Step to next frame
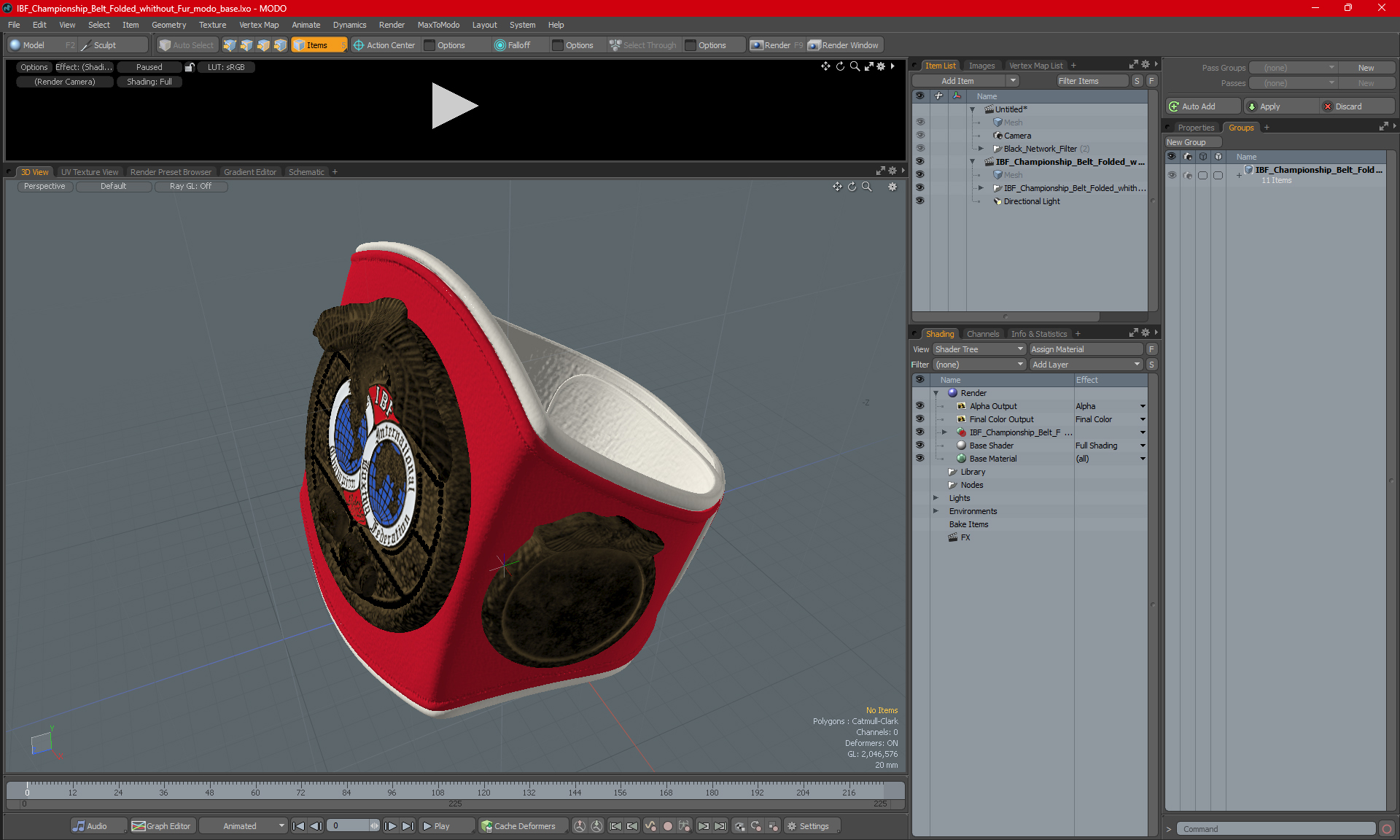1400x840 pixels. tap(391, 826)
